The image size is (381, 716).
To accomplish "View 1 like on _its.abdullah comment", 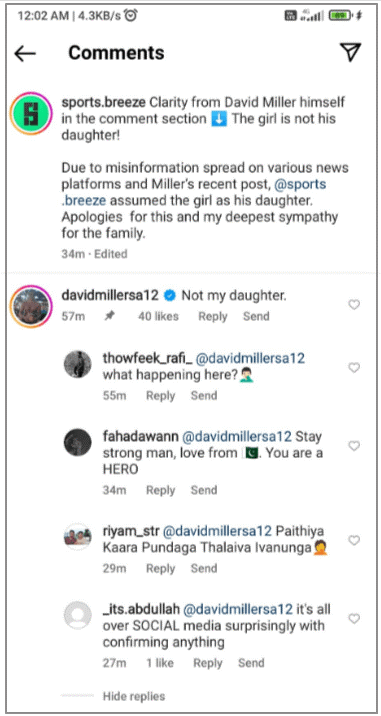I will tap(160, 663).
